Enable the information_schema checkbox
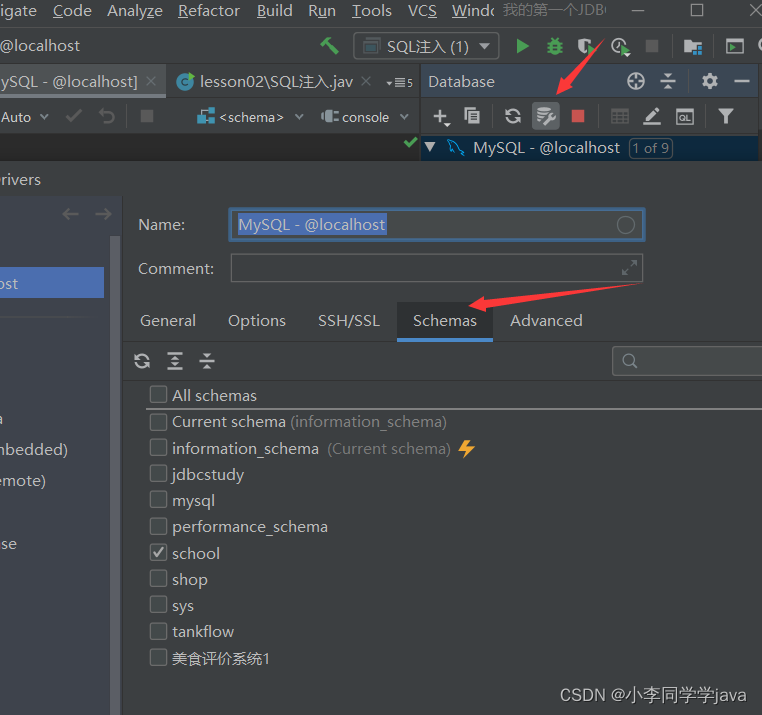 (x=158, y=447)
